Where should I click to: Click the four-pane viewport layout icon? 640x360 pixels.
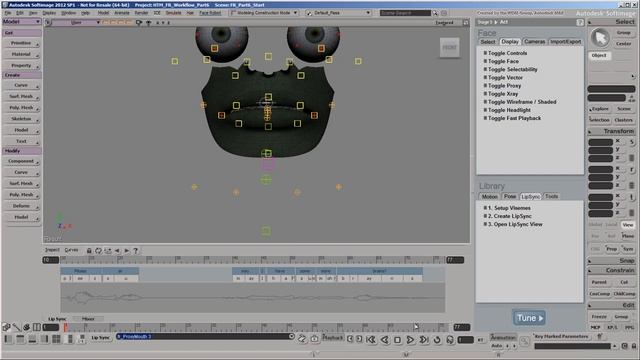coord(56,339)
